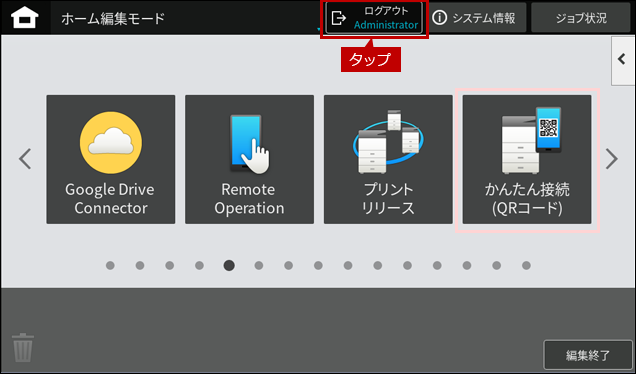Jump to second page indicator dot
The height and width of the screenshot is (374, 636).
pyautogui.click(x=140, y=265)
